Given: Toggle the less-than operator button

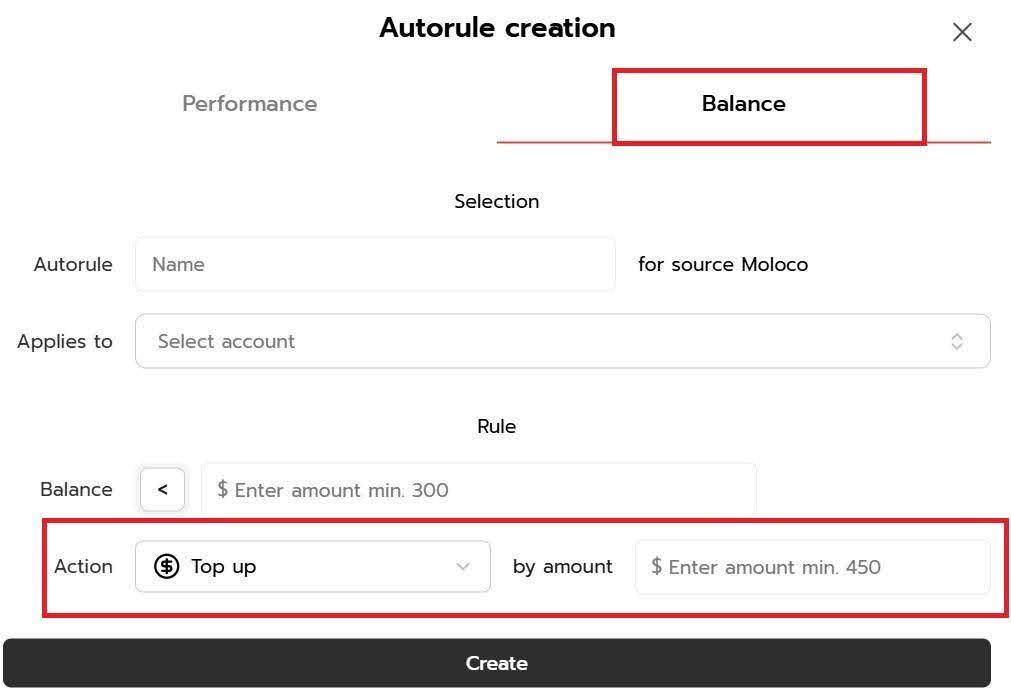Looking at the screenshot, I should coord(162,490).
